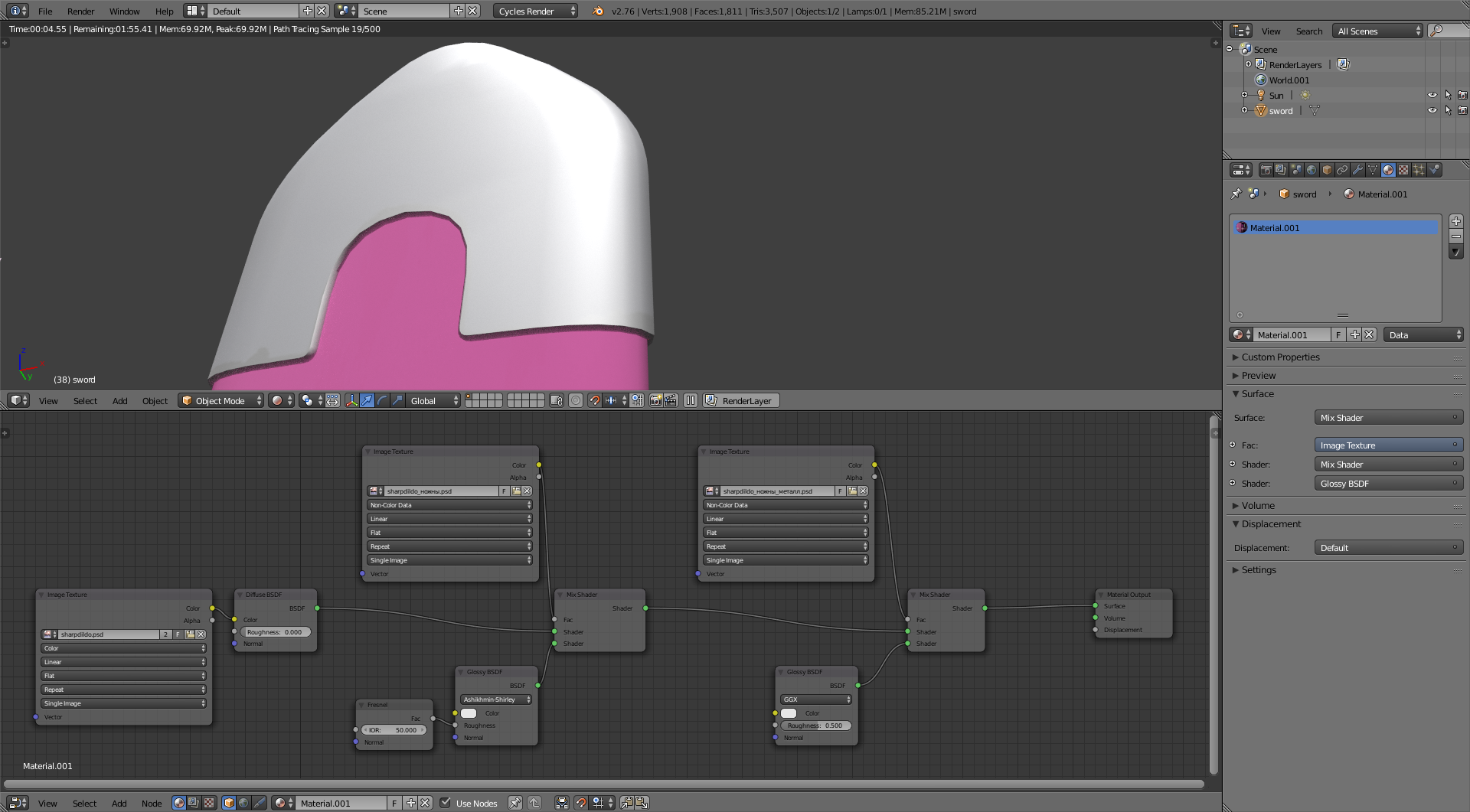The image size is (1470, 812).
Task: Expand the Settings panel
Action: click(1259, 570)
